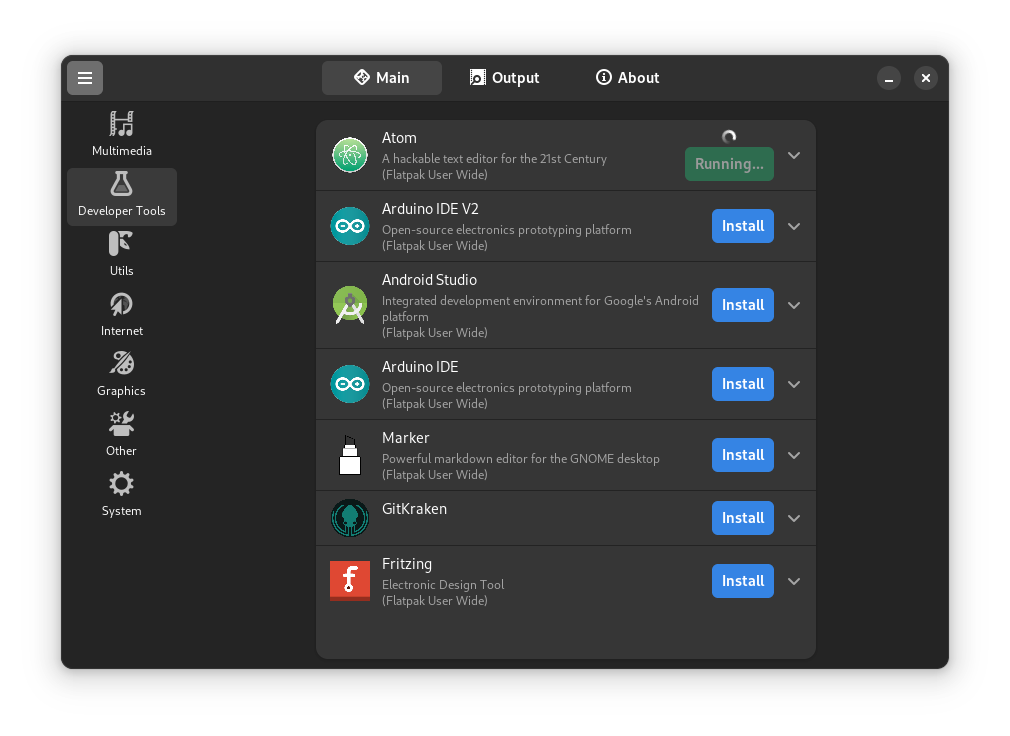
Task: Expand the Android Studio options chevron
Action: [x=794, y=305]
